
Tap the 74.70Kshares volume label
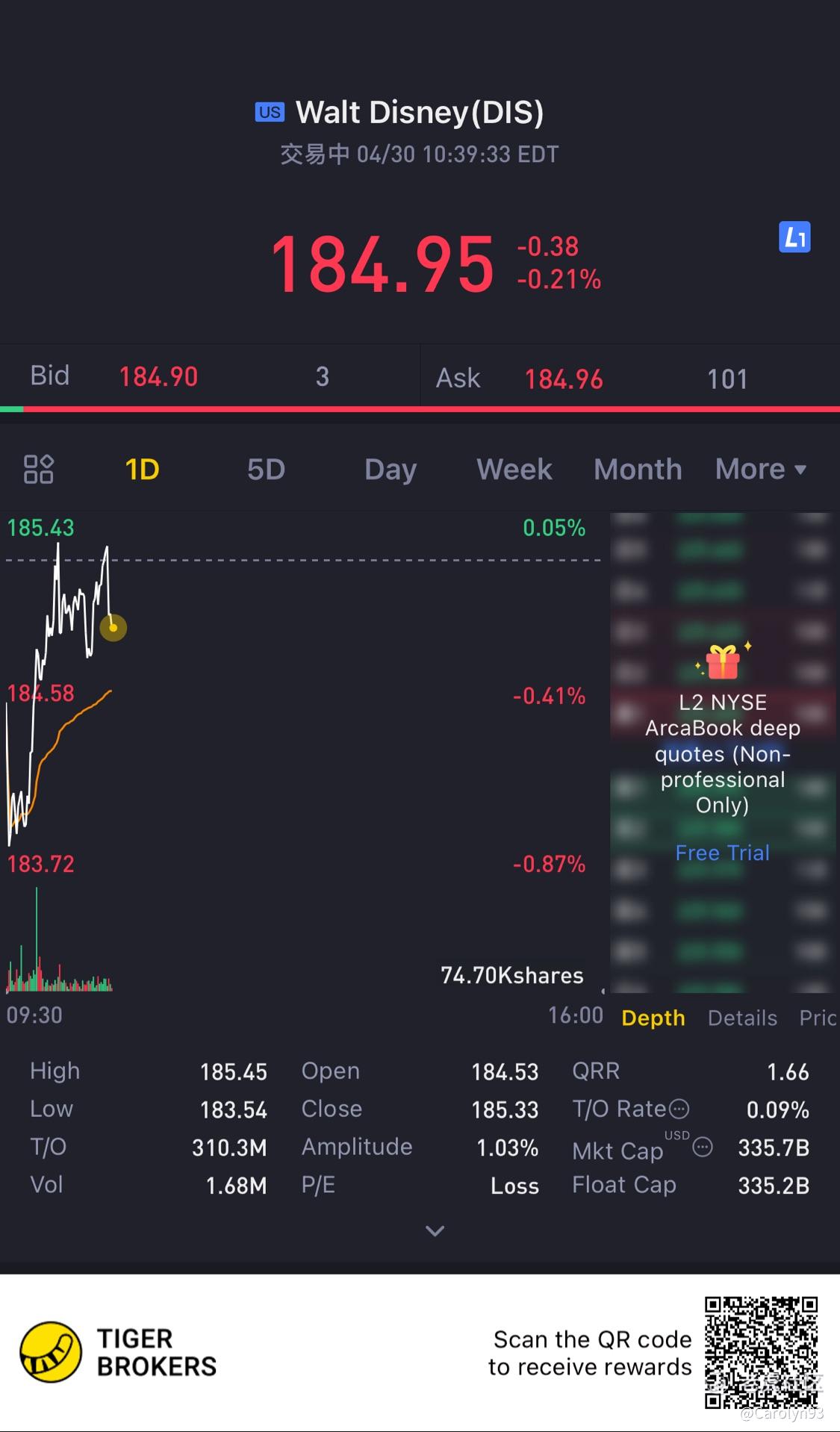[x=511, y=975]
